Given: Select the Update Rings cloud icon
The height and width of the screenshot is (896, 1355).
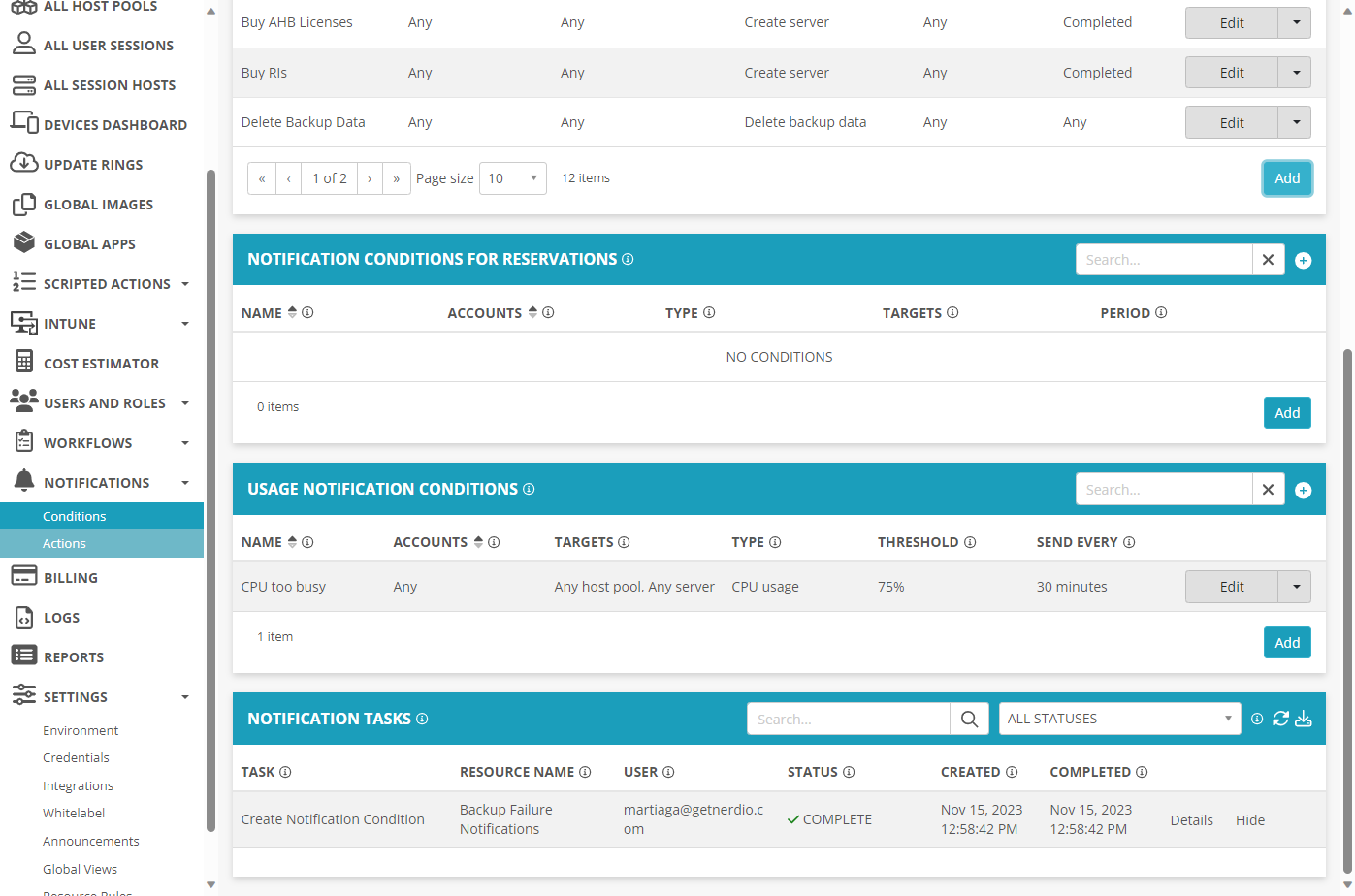Looking at the screenshot, I should pos(24,163).
